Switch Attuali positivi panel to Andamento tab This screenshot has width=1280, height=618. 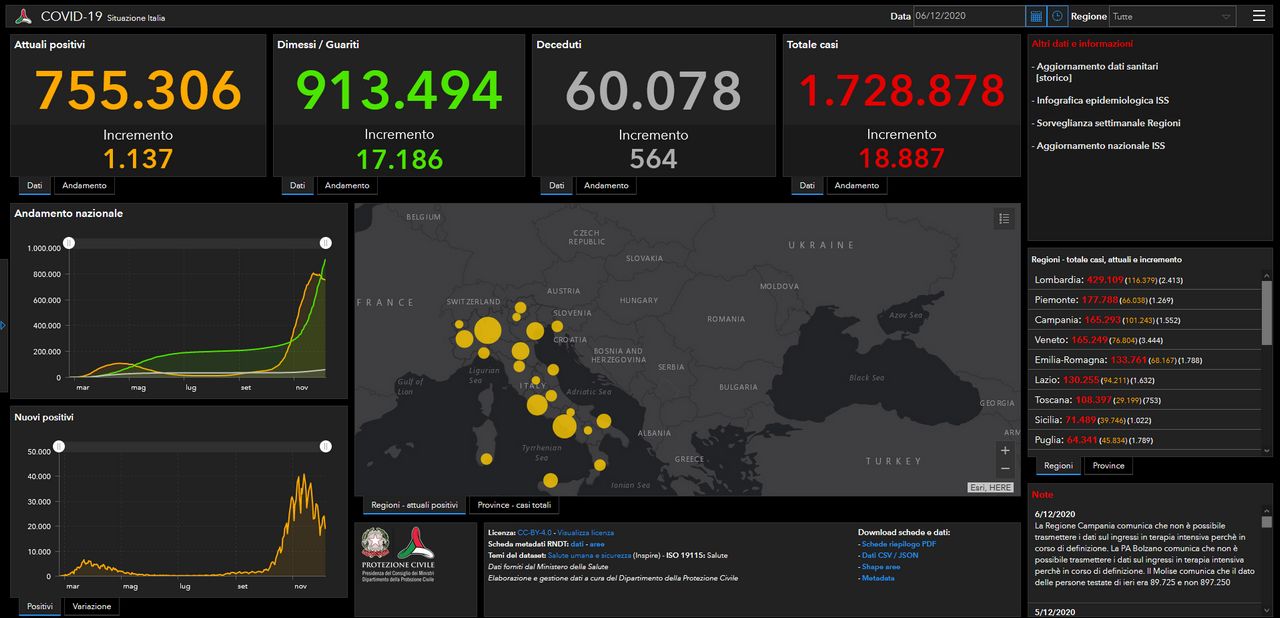point(83,185)
